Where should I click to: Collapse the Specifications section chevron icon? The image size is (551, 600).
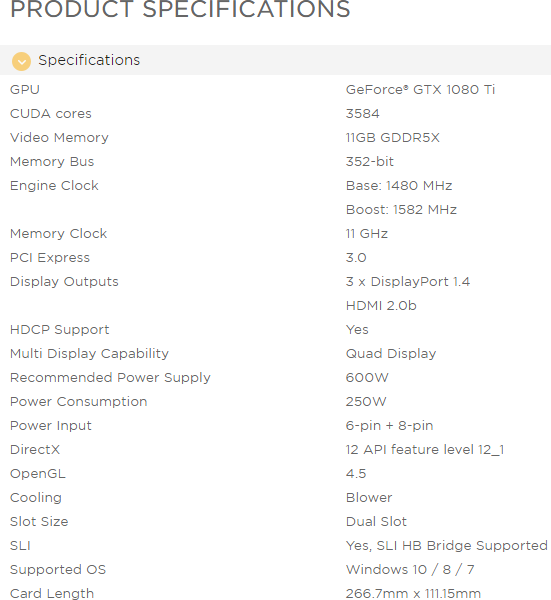[21, 61]
